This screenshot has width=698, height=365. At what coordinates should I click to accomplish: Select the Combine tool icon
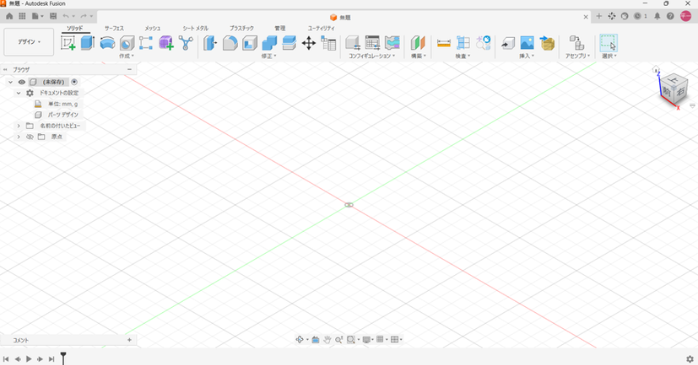[269, 43]
